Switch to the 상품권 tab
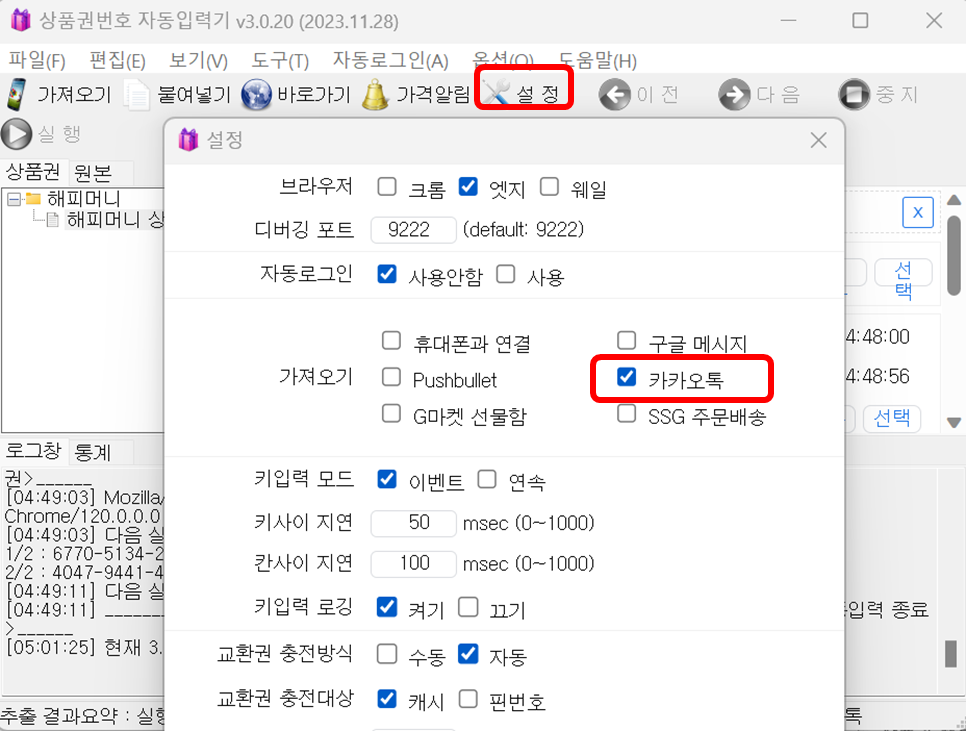Image resolution: width=966 pixels, height=731 pixels. (x=33, y=171)
